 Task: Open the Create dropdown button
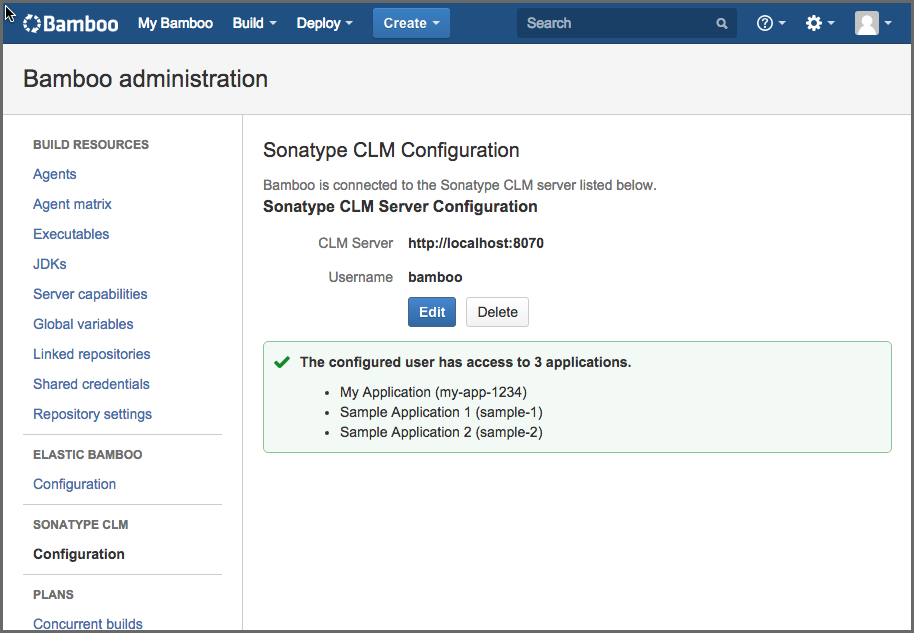click(x=412, y=23)
